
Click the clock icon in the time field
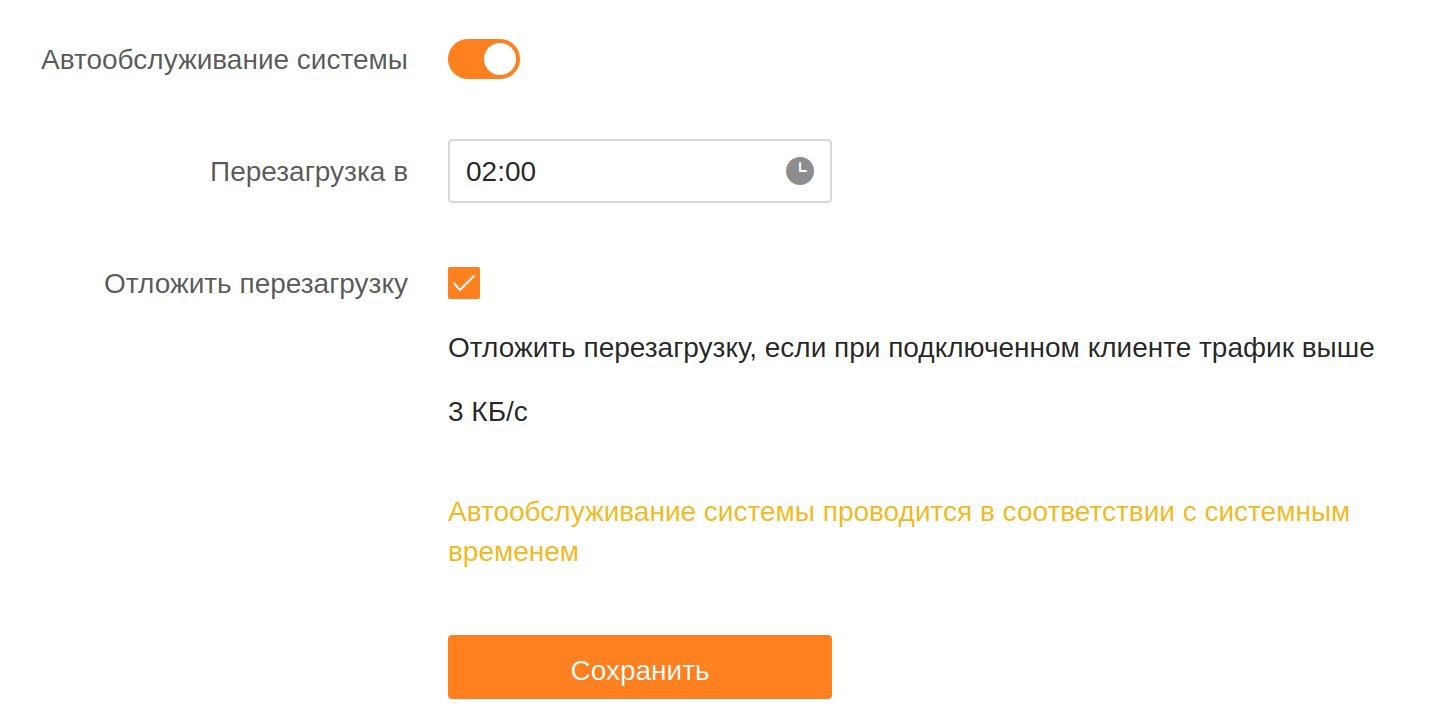(799, 171)
